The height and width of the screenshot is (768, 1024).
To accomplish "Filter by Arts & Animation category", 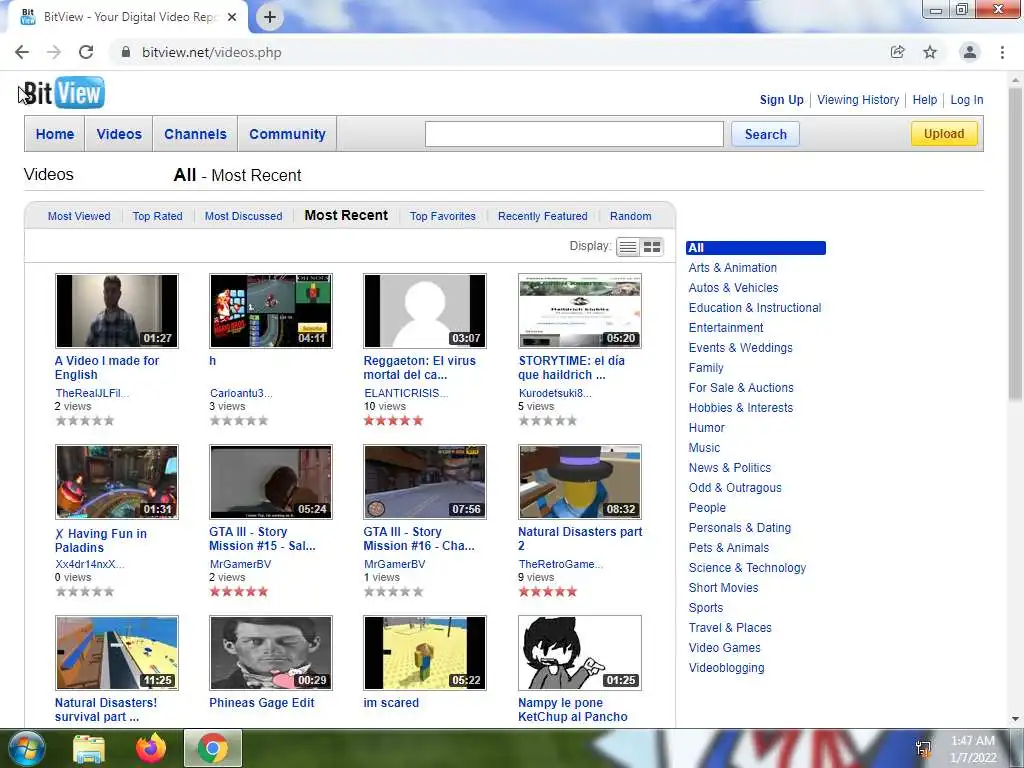I will coord(733,268).
